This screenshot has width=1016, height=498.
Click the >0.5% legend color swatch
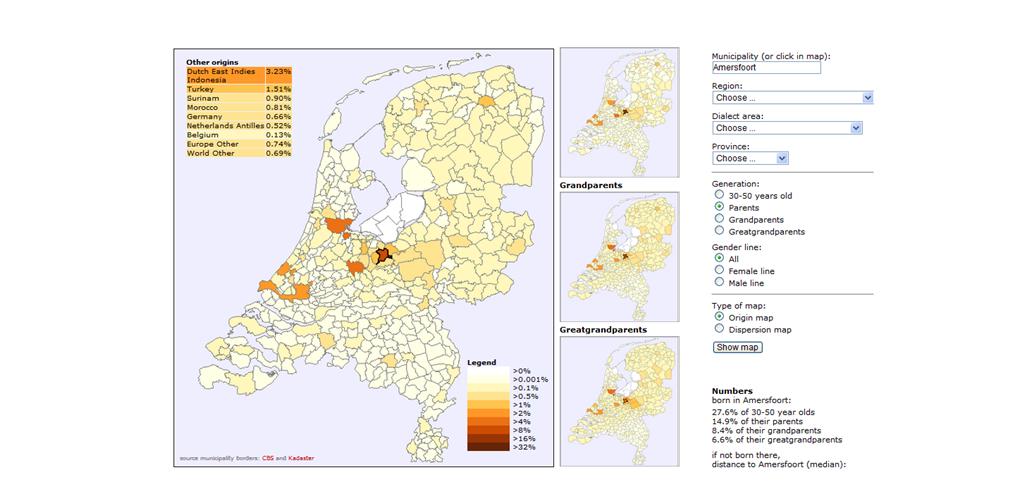coord(488,396)
